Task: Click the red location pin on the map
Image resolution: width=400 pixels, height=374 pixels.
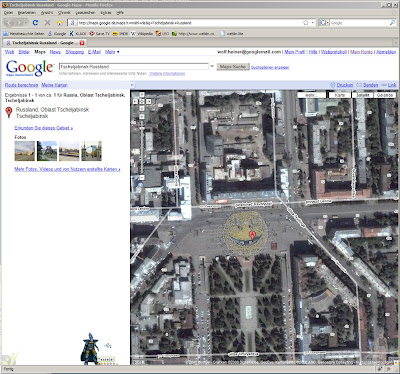Action: click(253, 236)
